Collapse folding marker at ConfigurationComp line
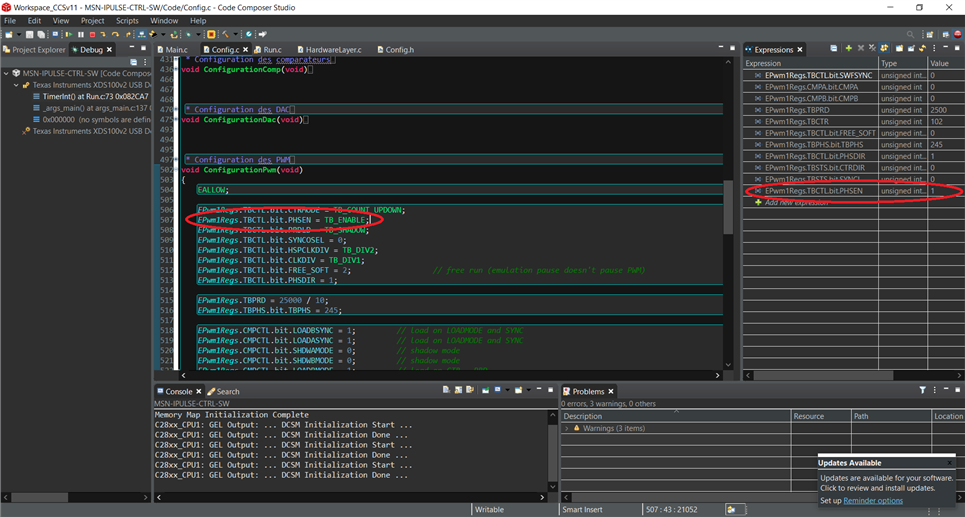Image resolution: width=965 pixels, height=517 pixels. point(178,69)
